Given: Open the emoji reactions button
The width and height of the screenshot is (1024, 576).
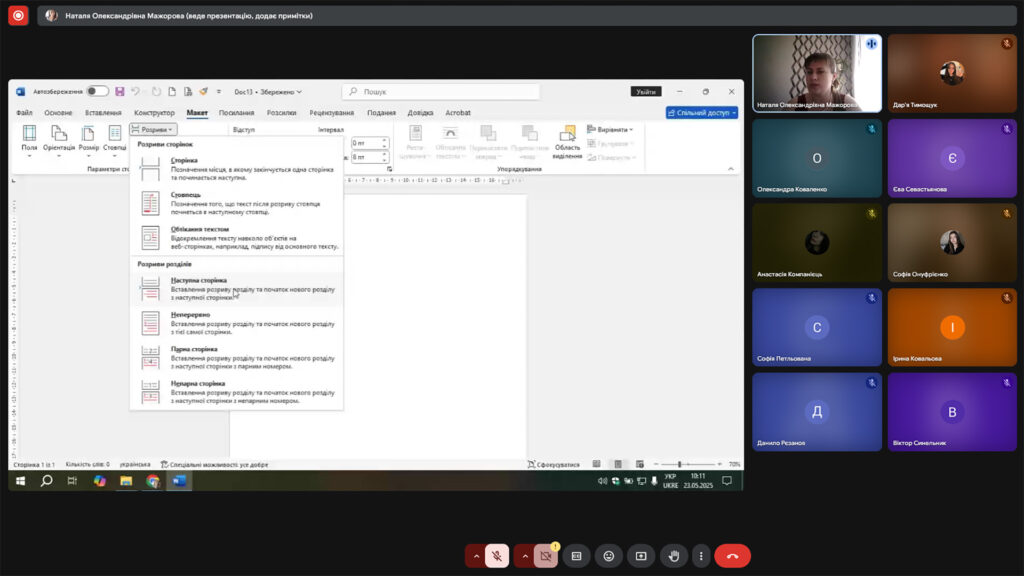Looking at the screenshot, I should [x=609, y=556].
